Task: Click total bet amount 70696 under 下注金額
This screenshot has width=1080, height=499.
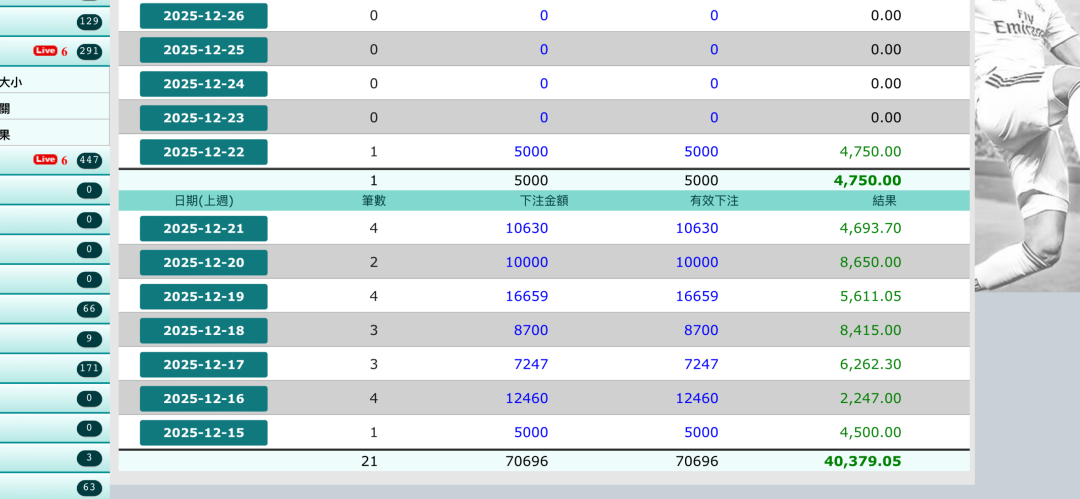Action: tap(527, 461)
